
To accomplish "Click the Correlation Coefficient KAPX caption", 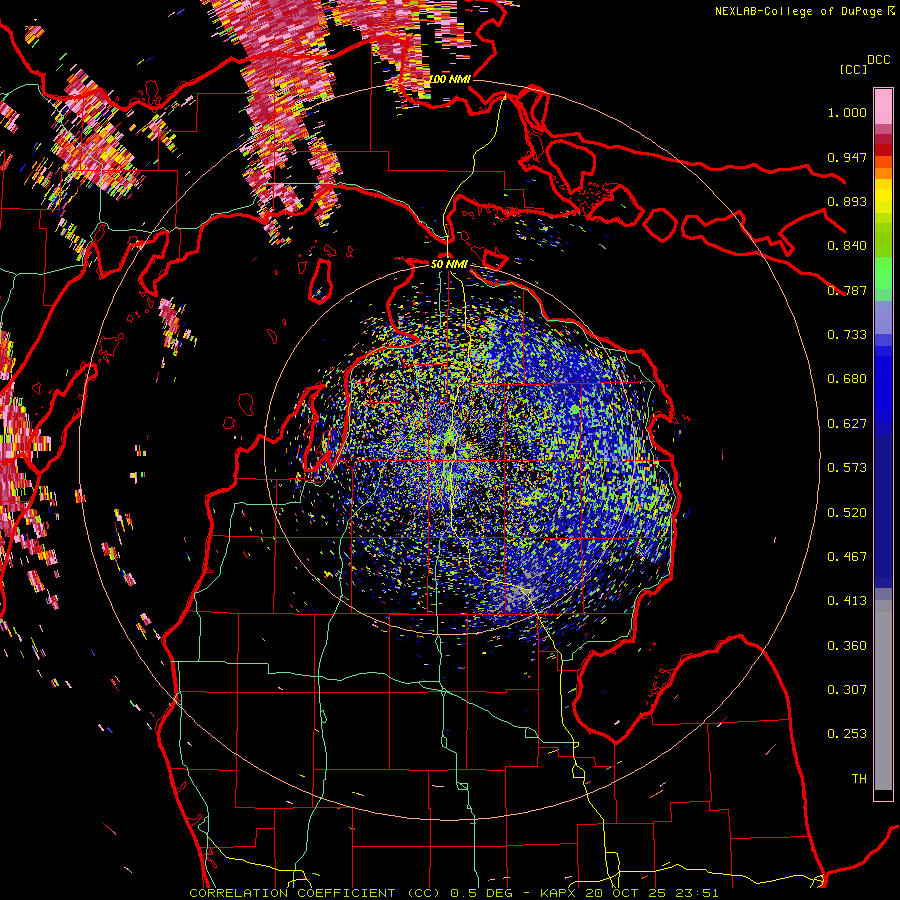I will (453, 893).
